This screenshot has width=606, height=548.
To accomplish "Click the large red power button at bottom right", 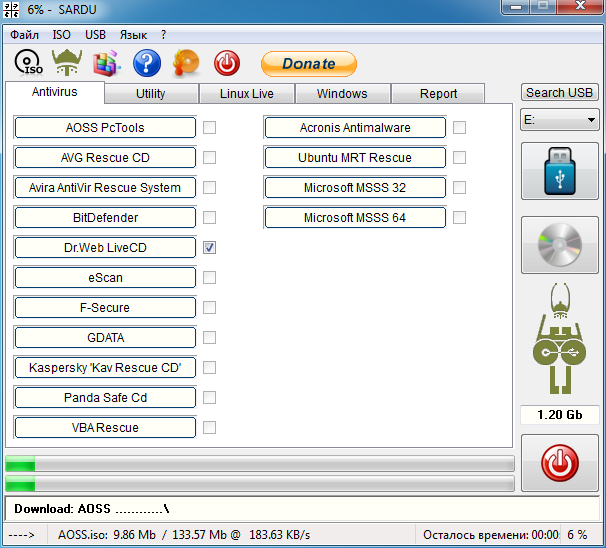I will pos(560,463).
